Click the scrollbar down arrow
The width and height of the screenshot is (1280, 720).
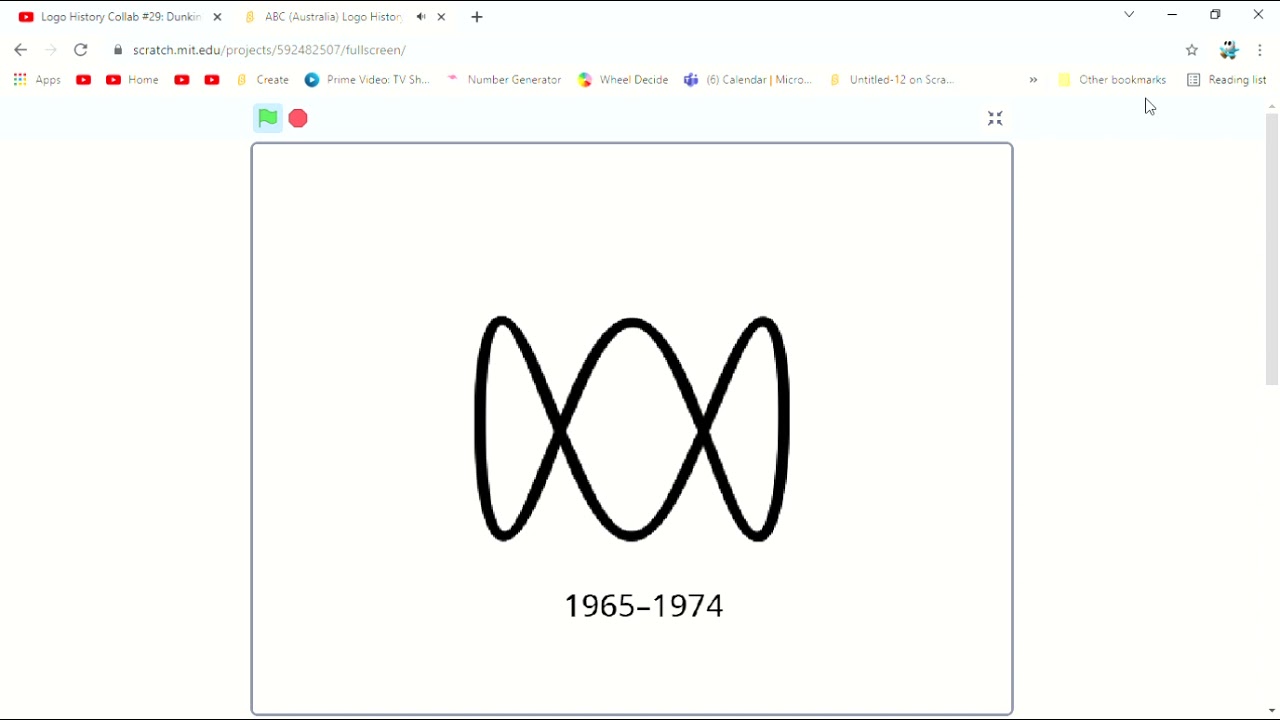[1272, 711]
